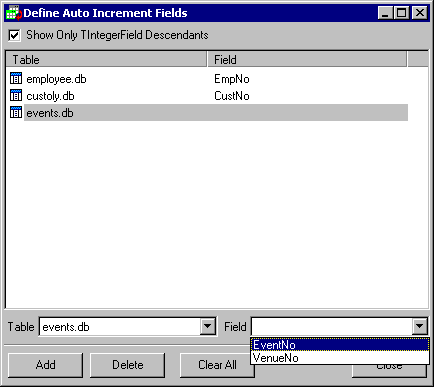Toggle Show Only TIntegerField Descendants checkbox
The width and height of the screenshot is (434, 387).
click(14, 35)
